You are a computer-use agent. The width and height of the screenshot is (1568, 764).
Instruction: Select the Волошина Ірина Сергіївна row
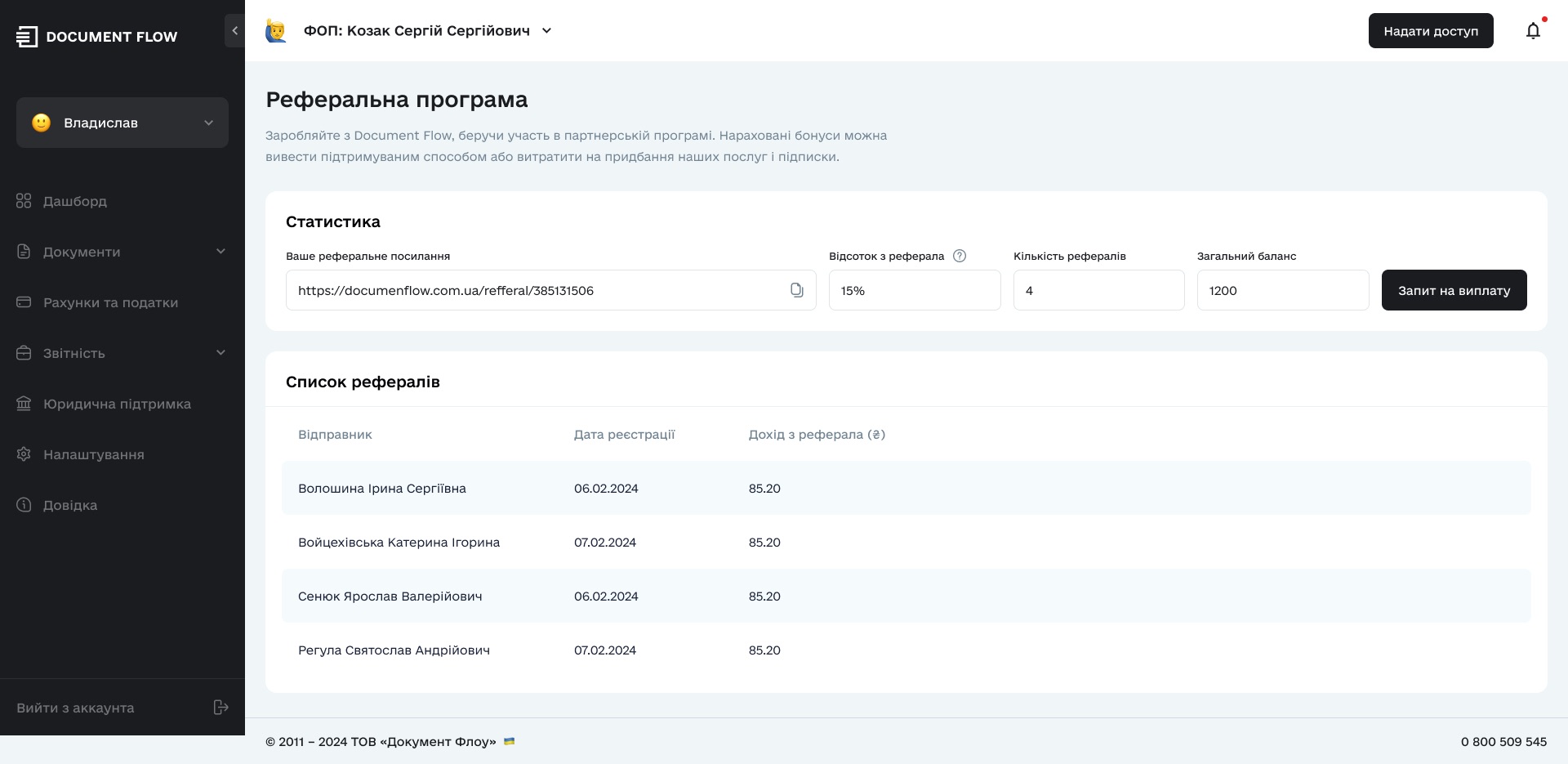click(906, 488)
